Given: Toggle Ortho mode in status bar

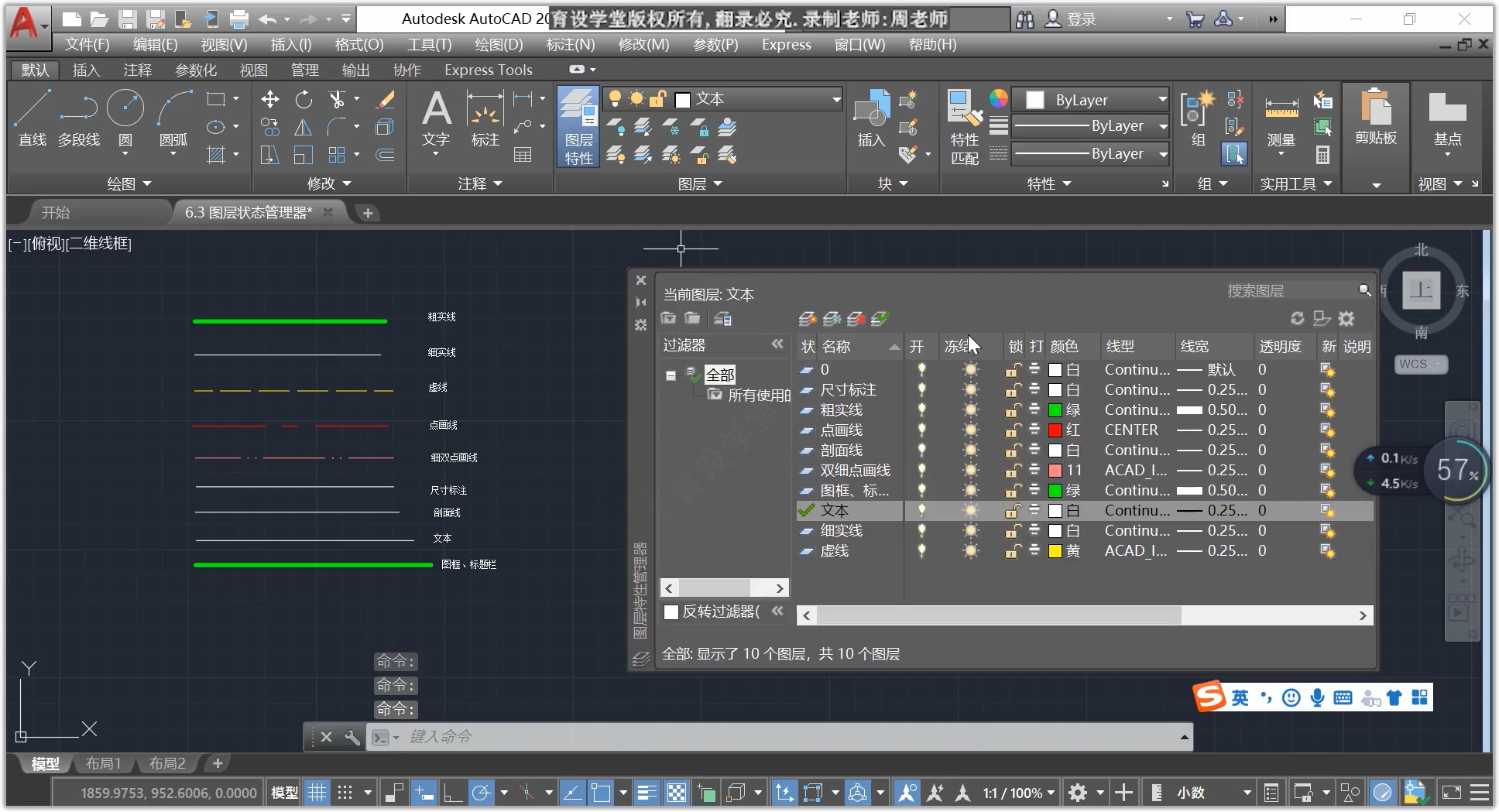Looking at the screenshot, I should (x=453, y=793).
